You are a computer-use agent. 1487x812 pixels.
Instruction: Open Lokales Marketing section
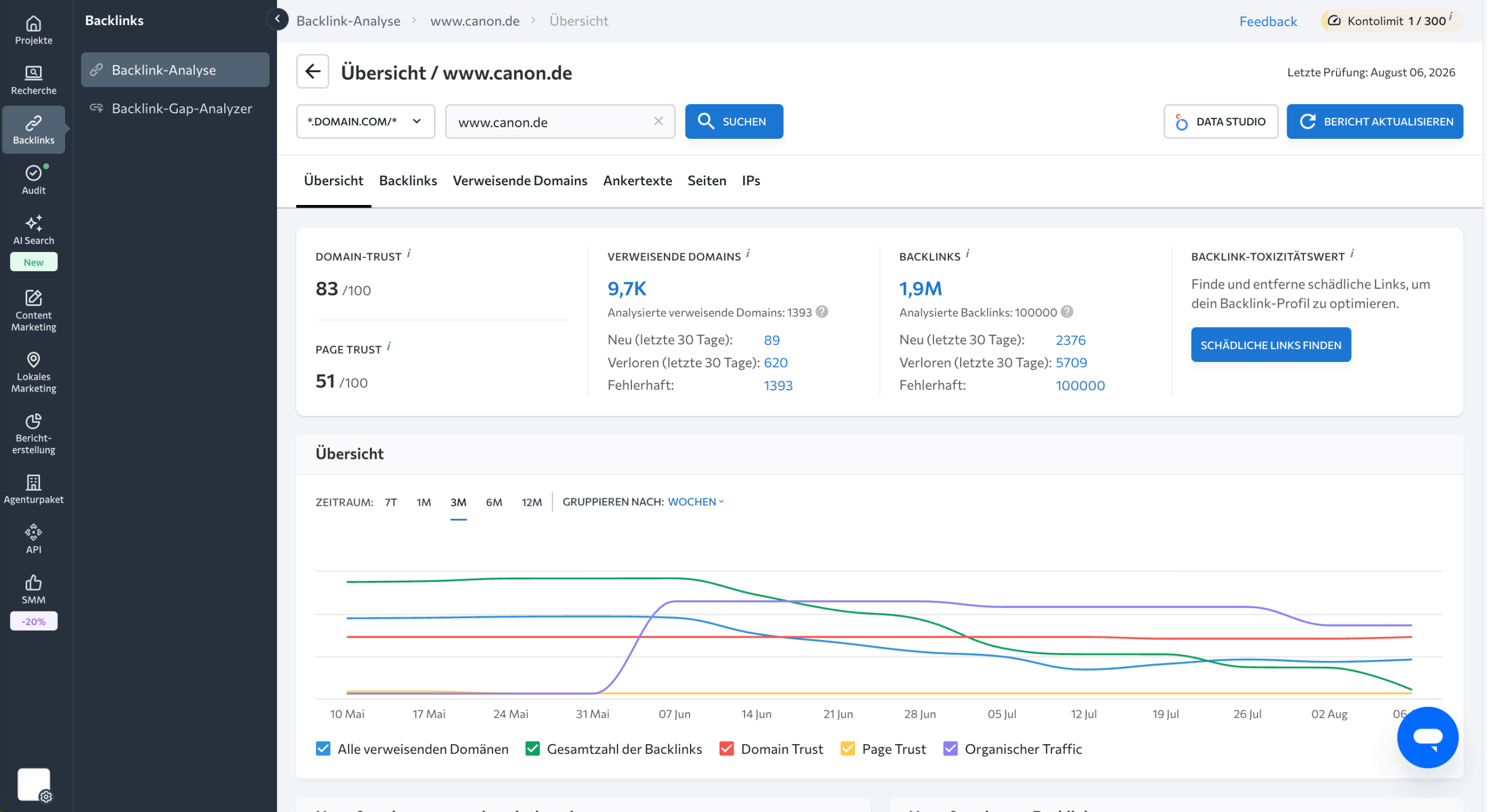pyautogui.click(x=34, y=372)
